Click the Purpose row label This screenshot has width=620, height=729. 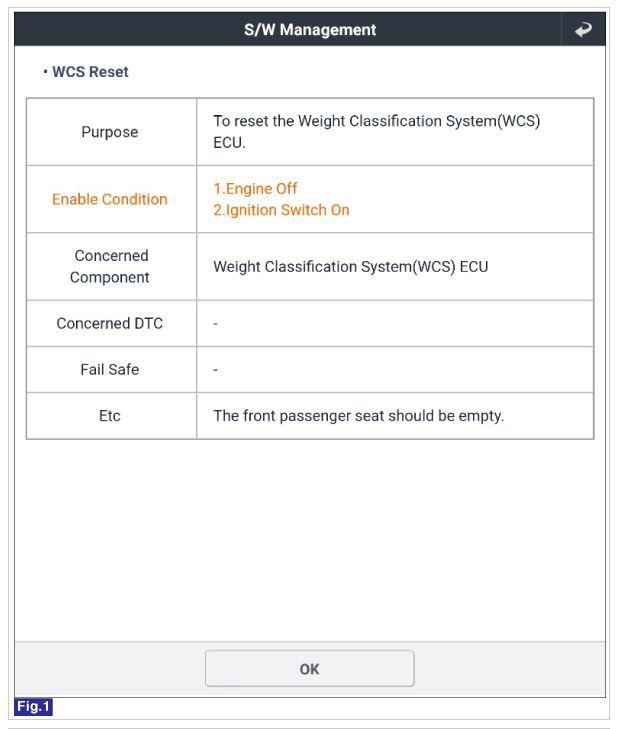pyautogui.click(x=110, y=132)
